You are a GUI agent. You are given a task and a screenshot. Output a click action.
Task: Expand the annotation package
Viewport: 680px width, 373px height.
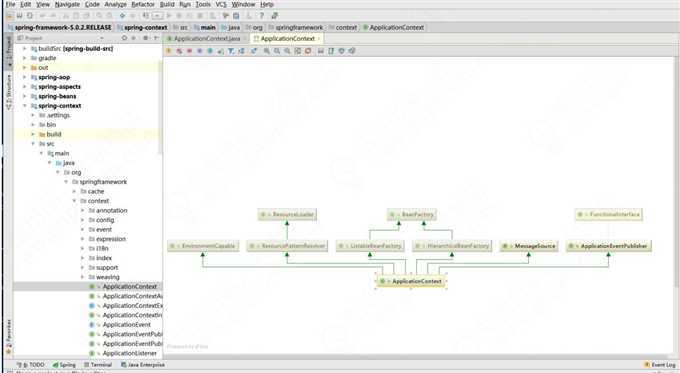[82, 210]
